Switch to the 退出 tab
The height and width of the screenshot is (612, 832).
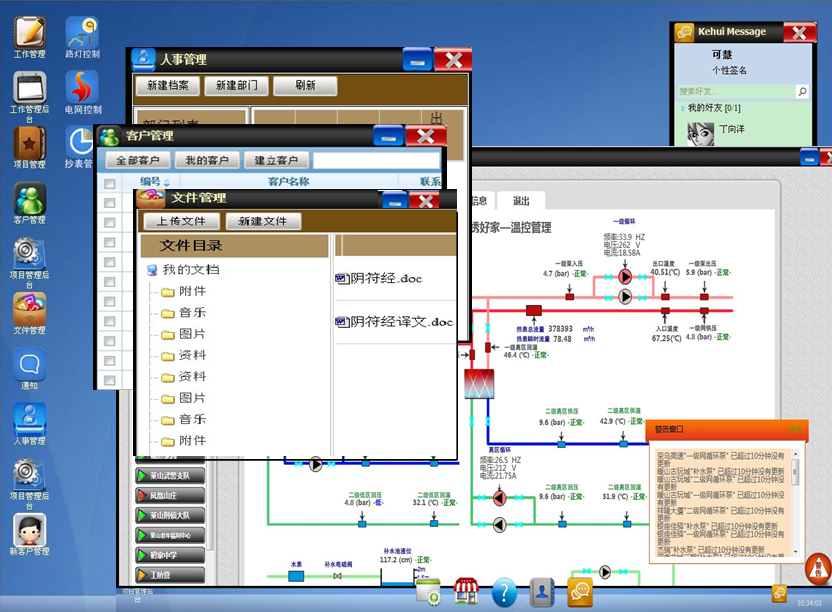(x=521, y=200)
